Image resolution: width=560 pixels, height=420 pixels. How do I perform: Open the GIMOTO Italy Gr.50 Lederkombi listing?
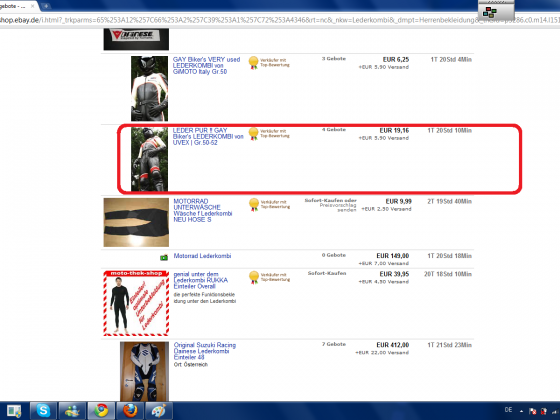[x=206, y=66]
